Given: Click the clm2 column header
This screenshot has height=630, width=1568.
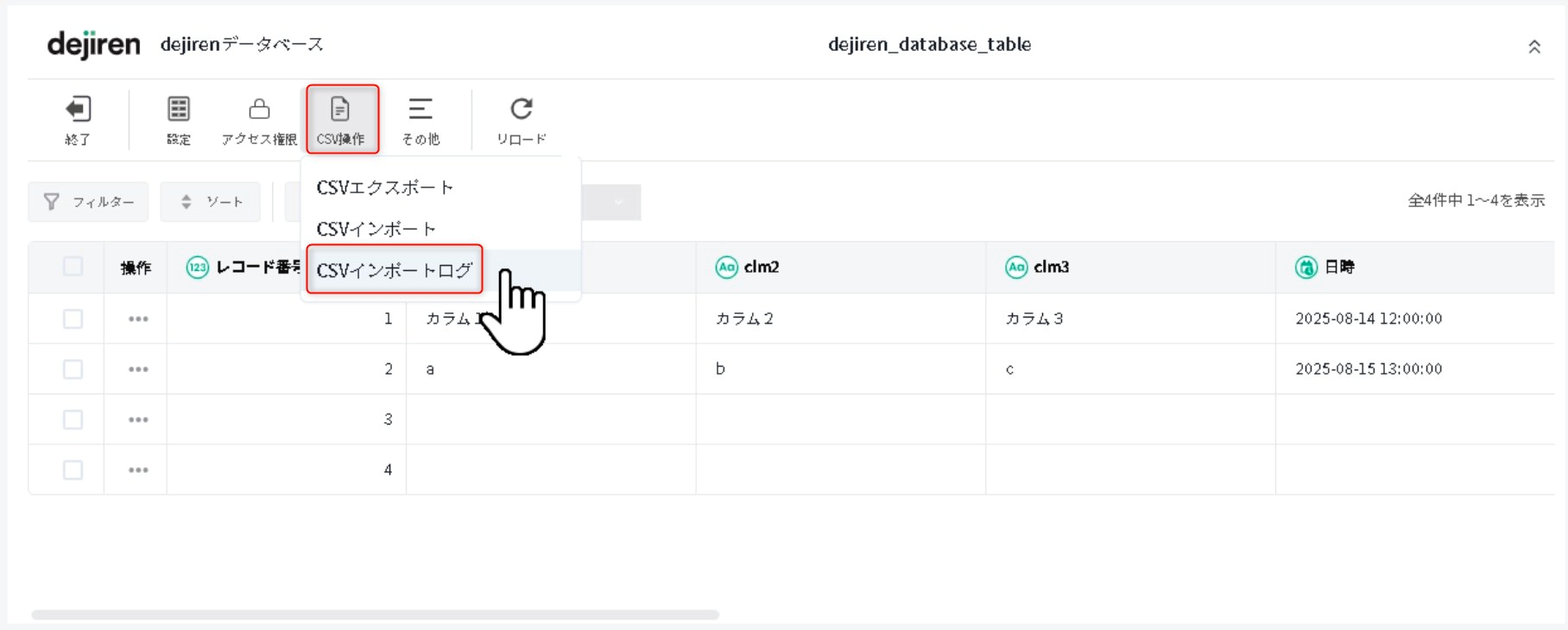Looking at the screenshot, I should [761, 268].
